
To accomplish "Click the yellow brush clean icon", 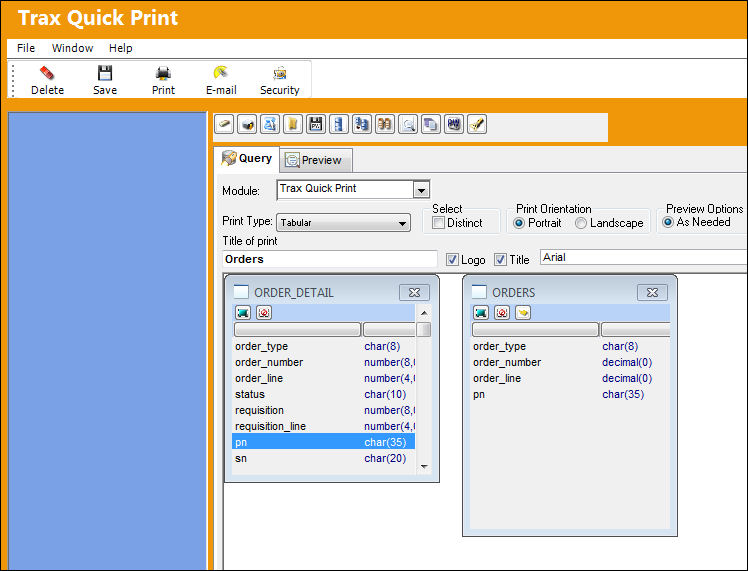I will click(x=477, y=125).
